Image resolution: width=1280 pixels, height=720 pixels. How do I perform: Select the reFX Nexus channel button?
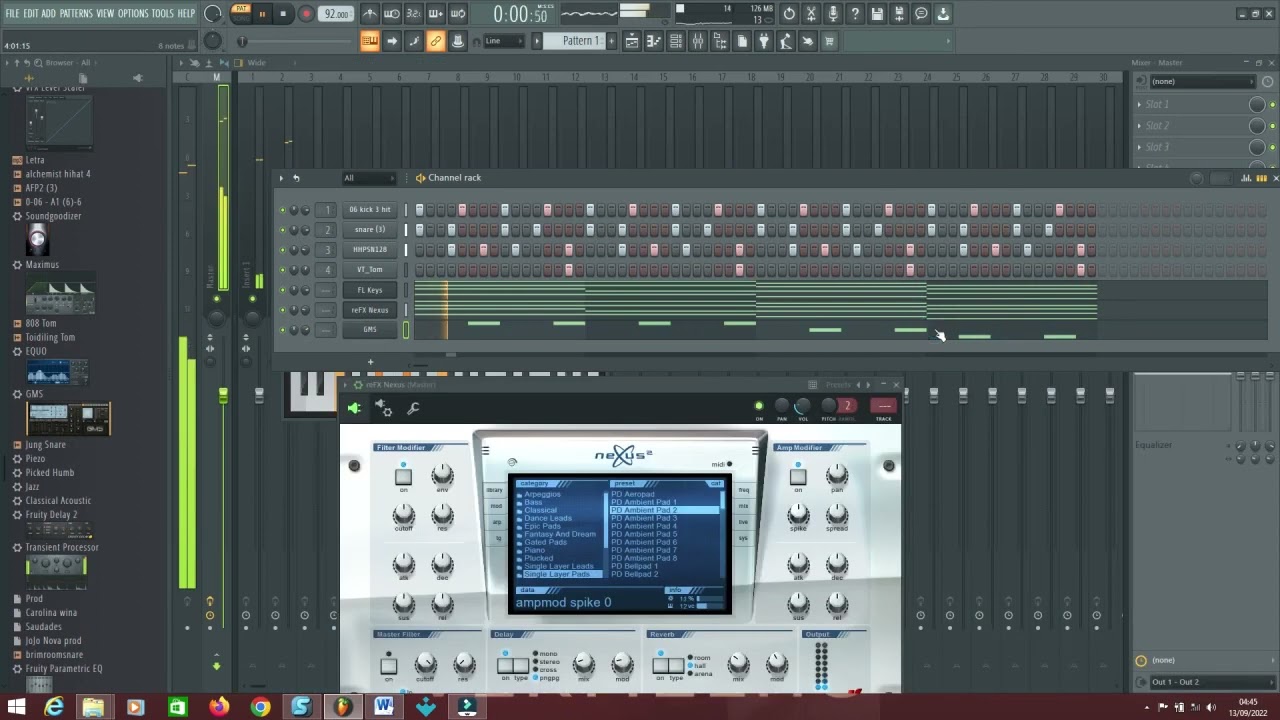point(370,310)
